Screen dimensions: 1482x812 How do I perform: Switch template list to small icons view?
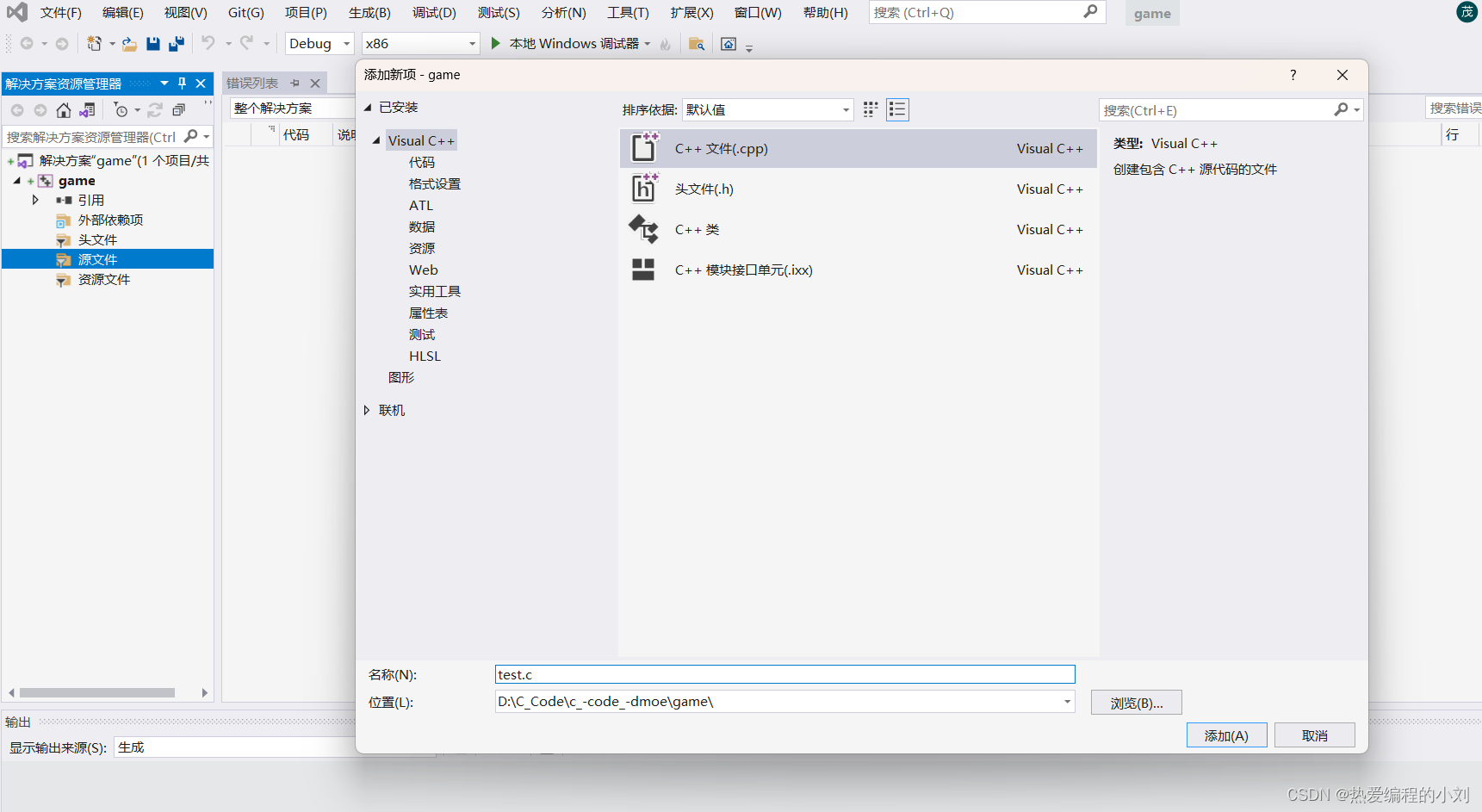(x=897, y=109)
